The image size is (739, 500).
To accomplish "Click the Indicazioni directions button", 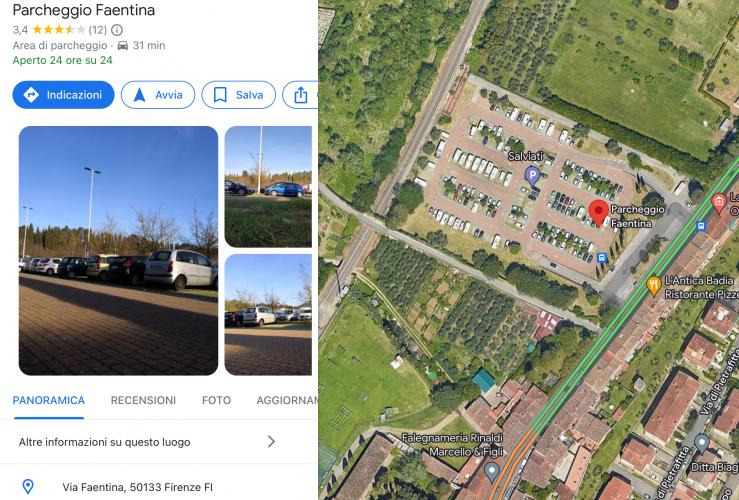I will tap(63, 95).
